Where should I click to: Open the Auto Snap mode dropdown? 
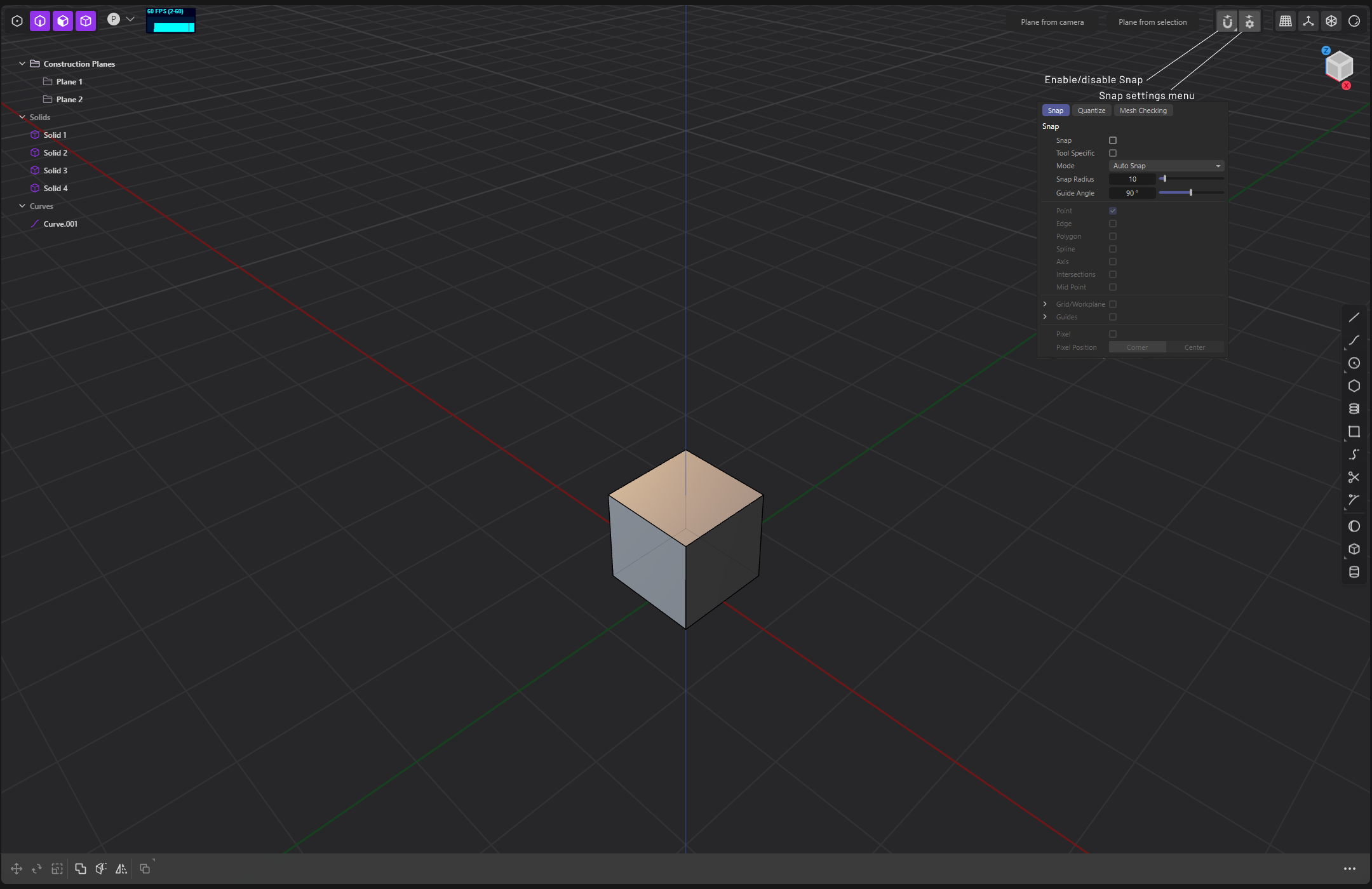pyautogui.click(x=1166, y=166)
